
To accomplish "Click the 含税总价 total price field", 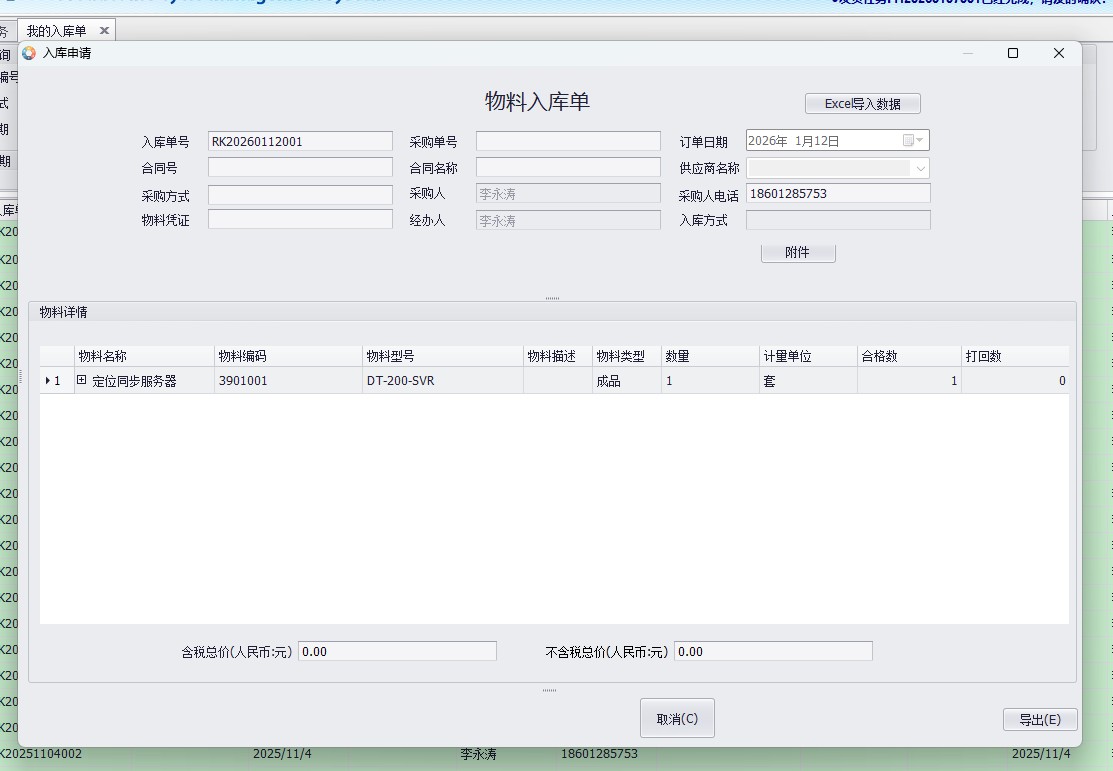I will tap(397, 651).
